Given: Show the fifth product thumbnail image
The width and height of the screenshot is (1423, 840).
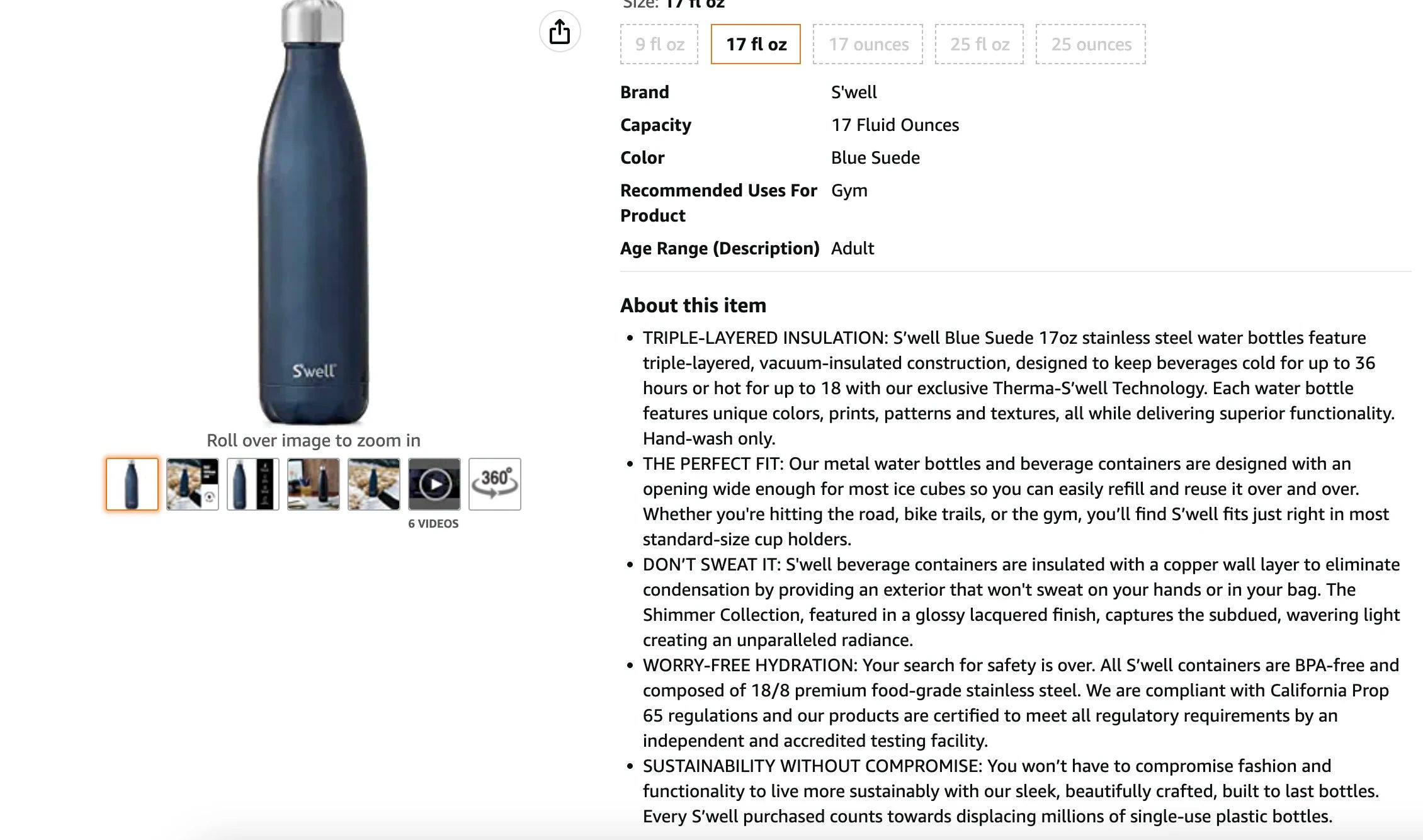Looking at the screenshot, I should click(374, 484).
